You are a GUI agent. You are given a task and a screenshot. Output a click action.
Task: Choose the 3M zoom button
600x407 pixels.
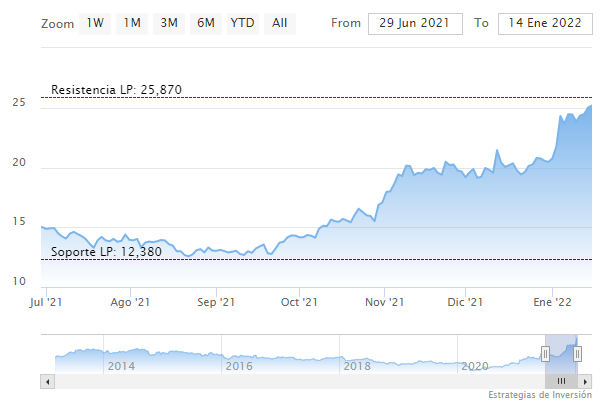click(169, 23)
